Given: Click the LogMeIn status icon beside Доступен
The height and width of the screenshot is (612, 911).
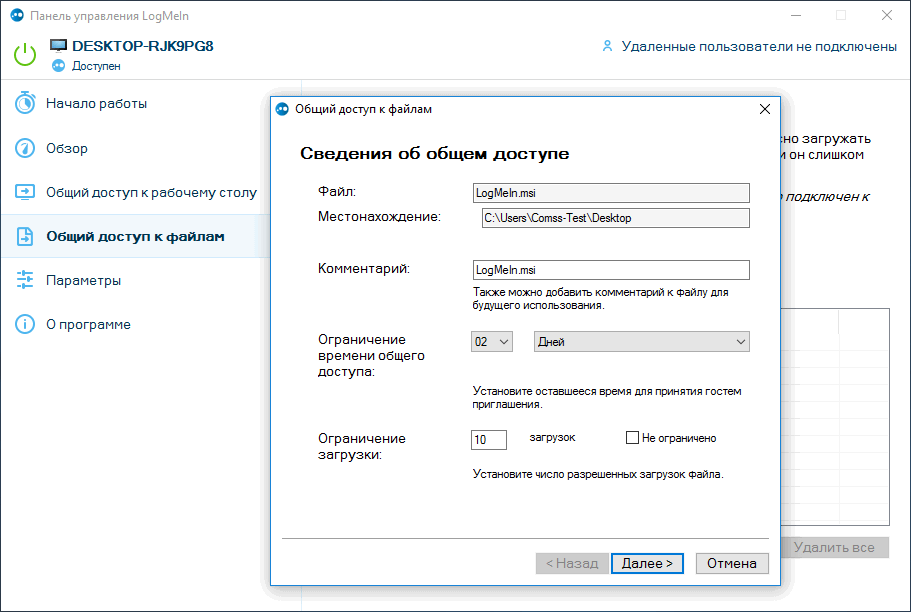Looking at the screenshot, I should 59,66.
